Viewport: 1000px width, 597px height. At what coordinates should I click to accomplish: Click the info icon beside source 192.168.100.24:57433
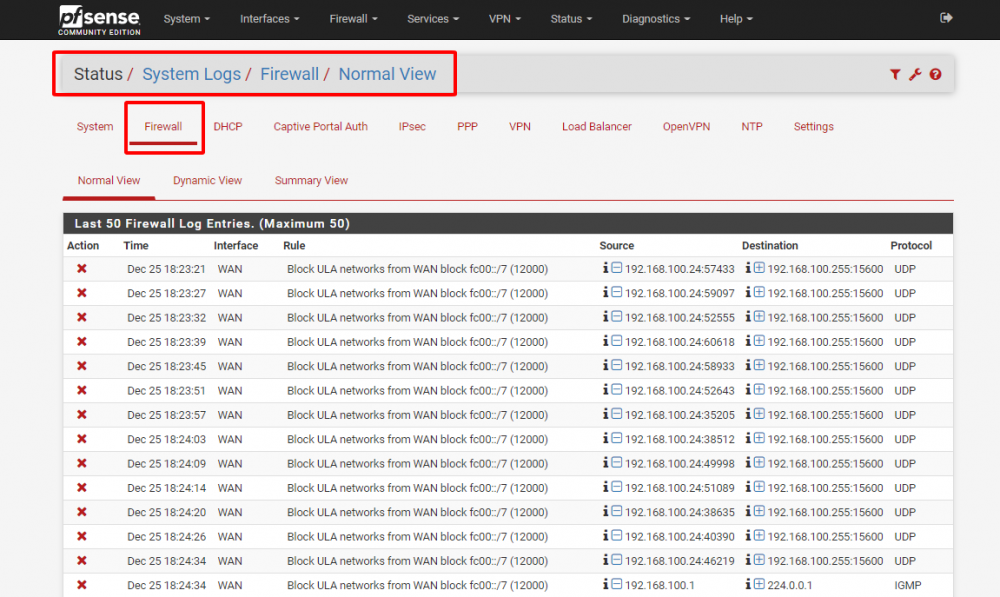(x=608, y=269)
